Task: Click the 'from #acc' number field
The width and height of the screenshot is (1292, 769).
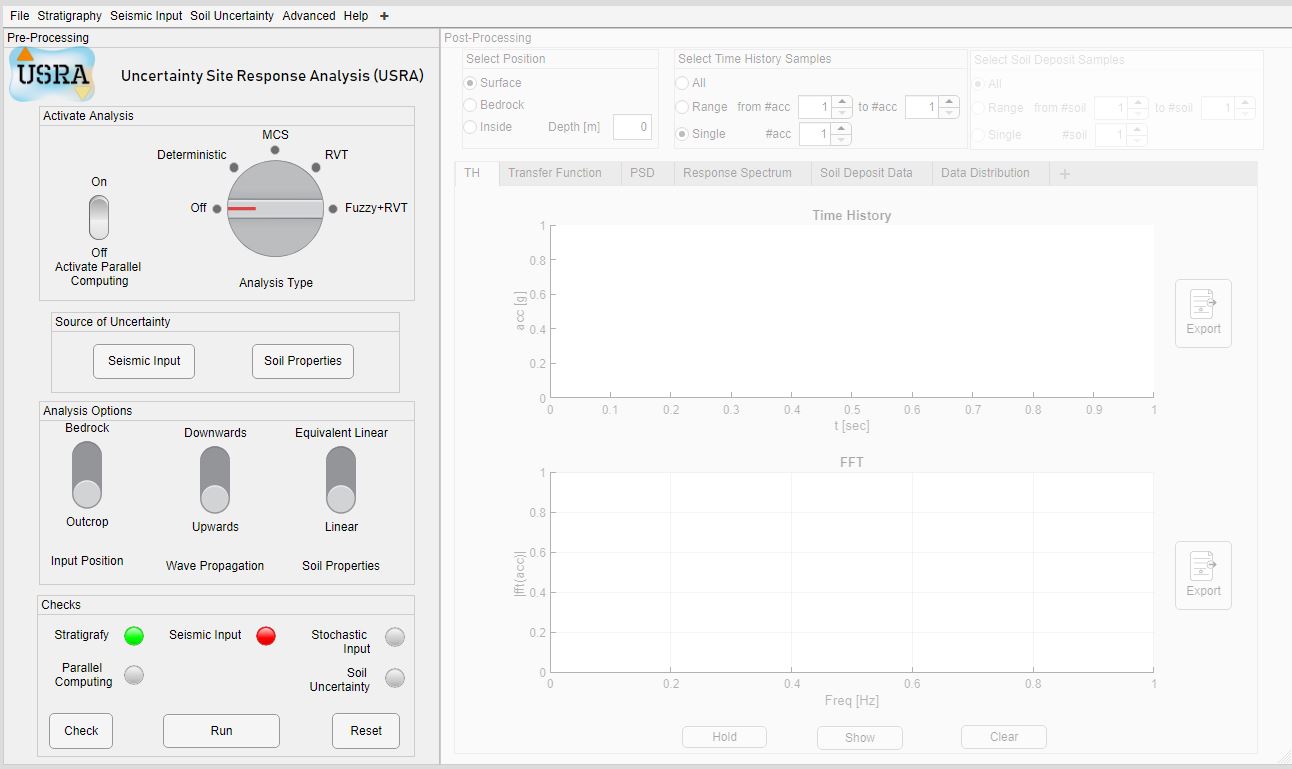Action: (x=815, y=107)
